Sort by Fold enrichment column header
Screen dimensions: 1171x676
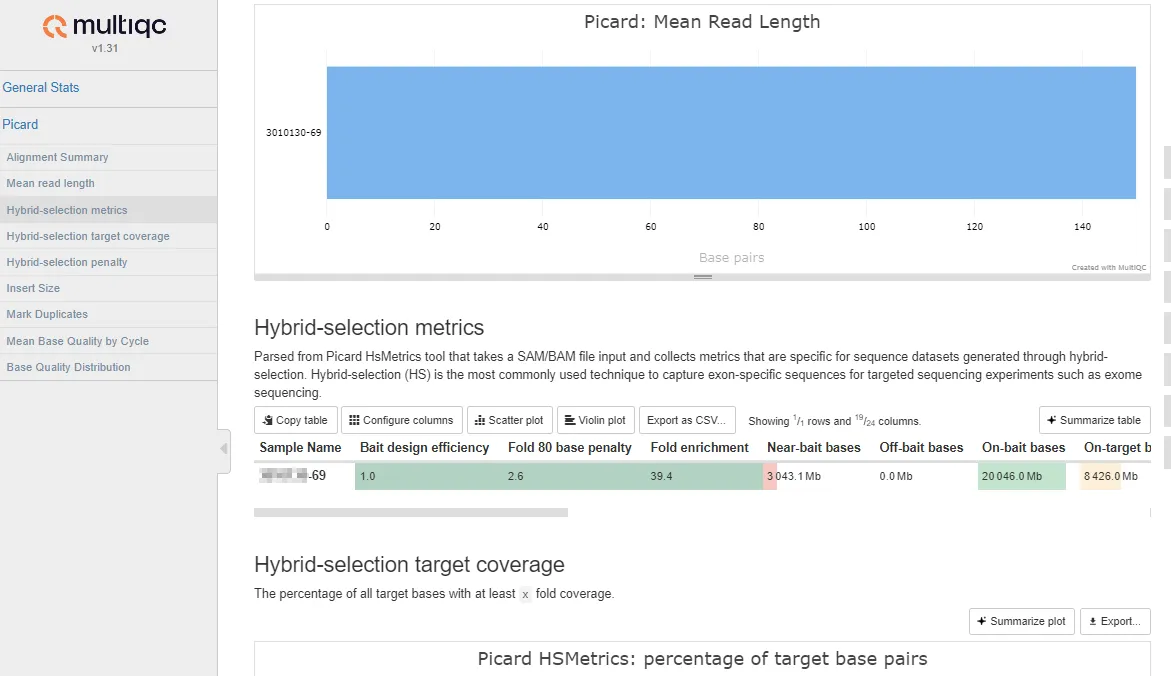[699, 447]
